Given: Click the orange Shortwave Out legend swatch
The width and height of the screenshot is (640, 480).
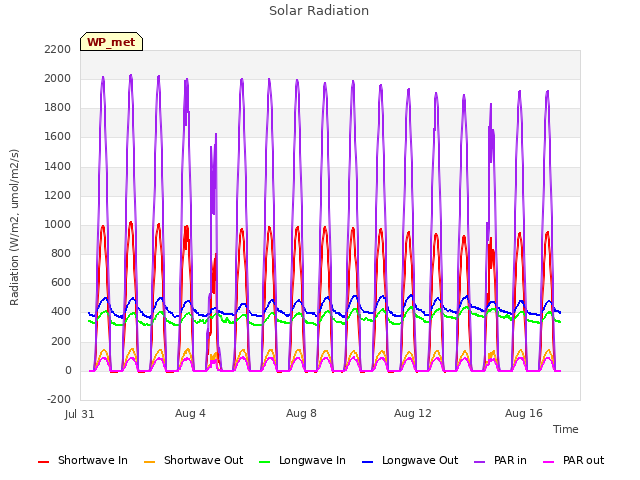Looking at the screenshot, I should tap(150, 462).
